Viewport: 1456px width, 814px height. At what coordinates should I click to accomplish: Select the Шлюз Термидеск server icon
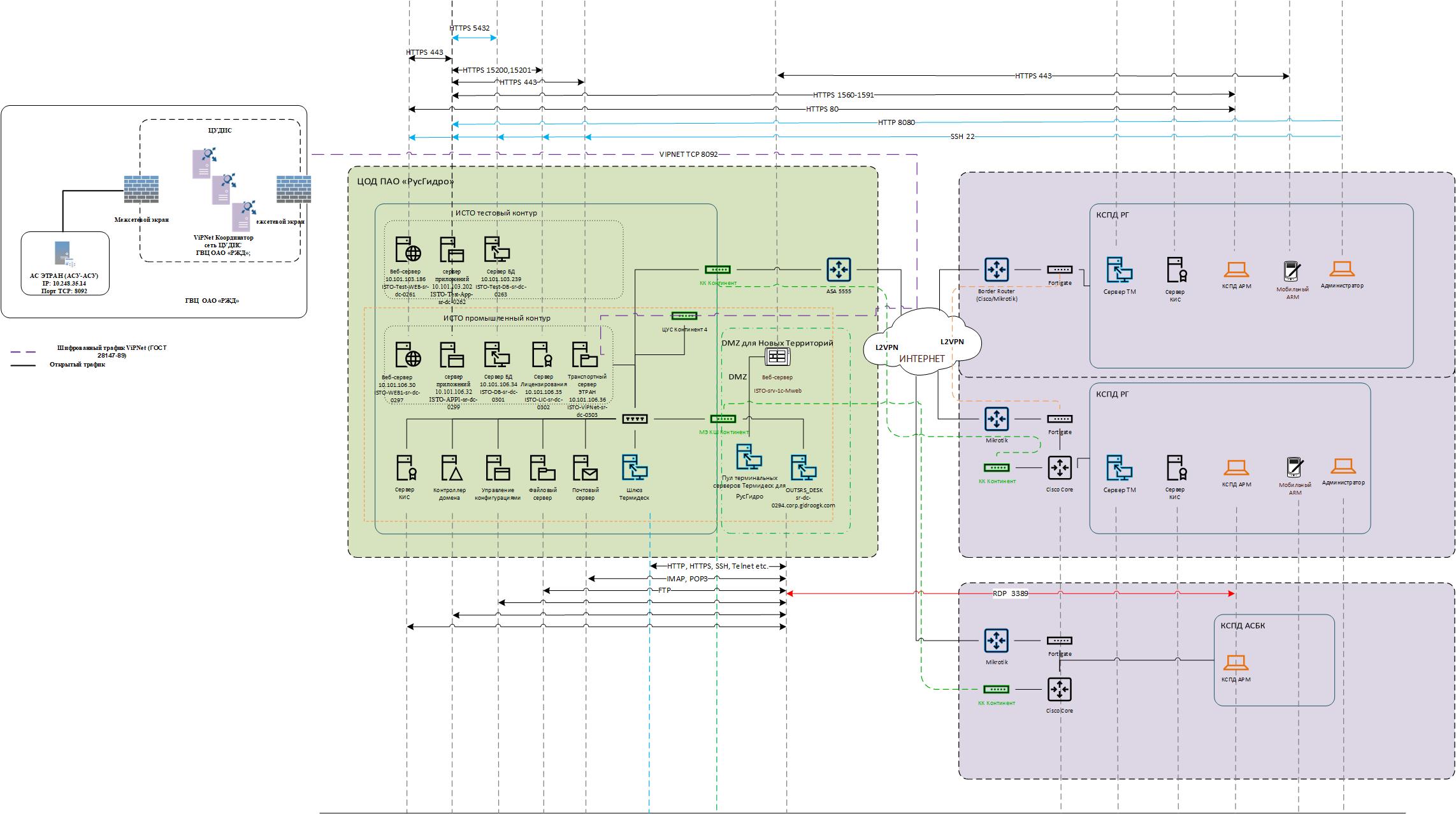[635, 468]
